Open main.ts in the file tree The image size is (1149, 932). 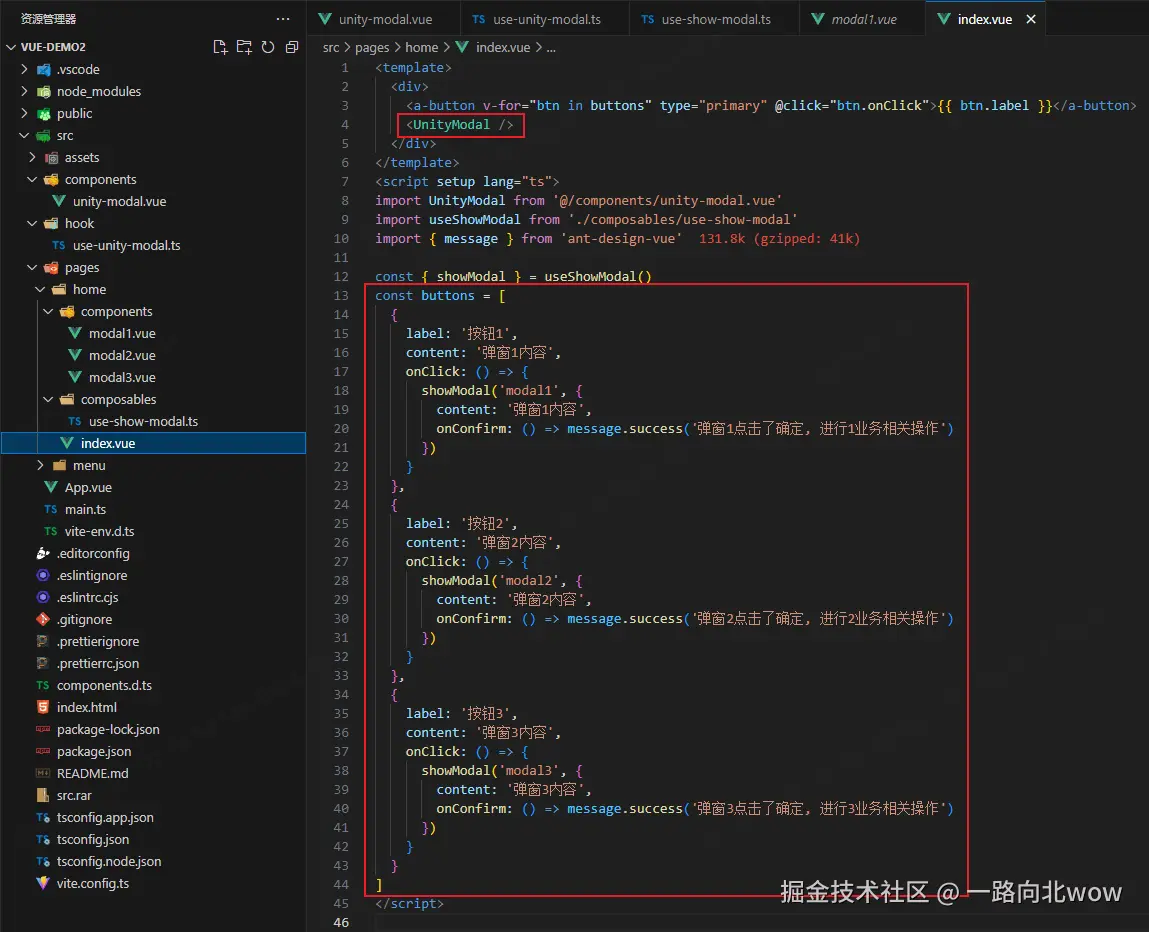click(x=153, y=509)
